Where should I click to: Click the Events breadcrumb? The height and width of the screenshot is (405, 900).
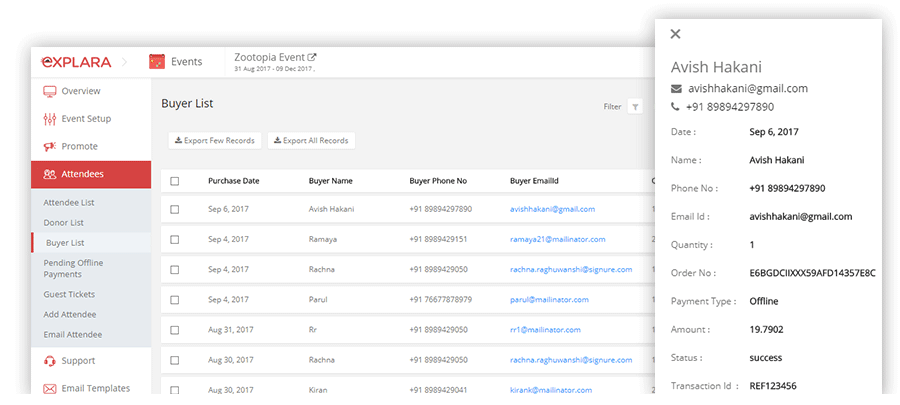point(187,61)
